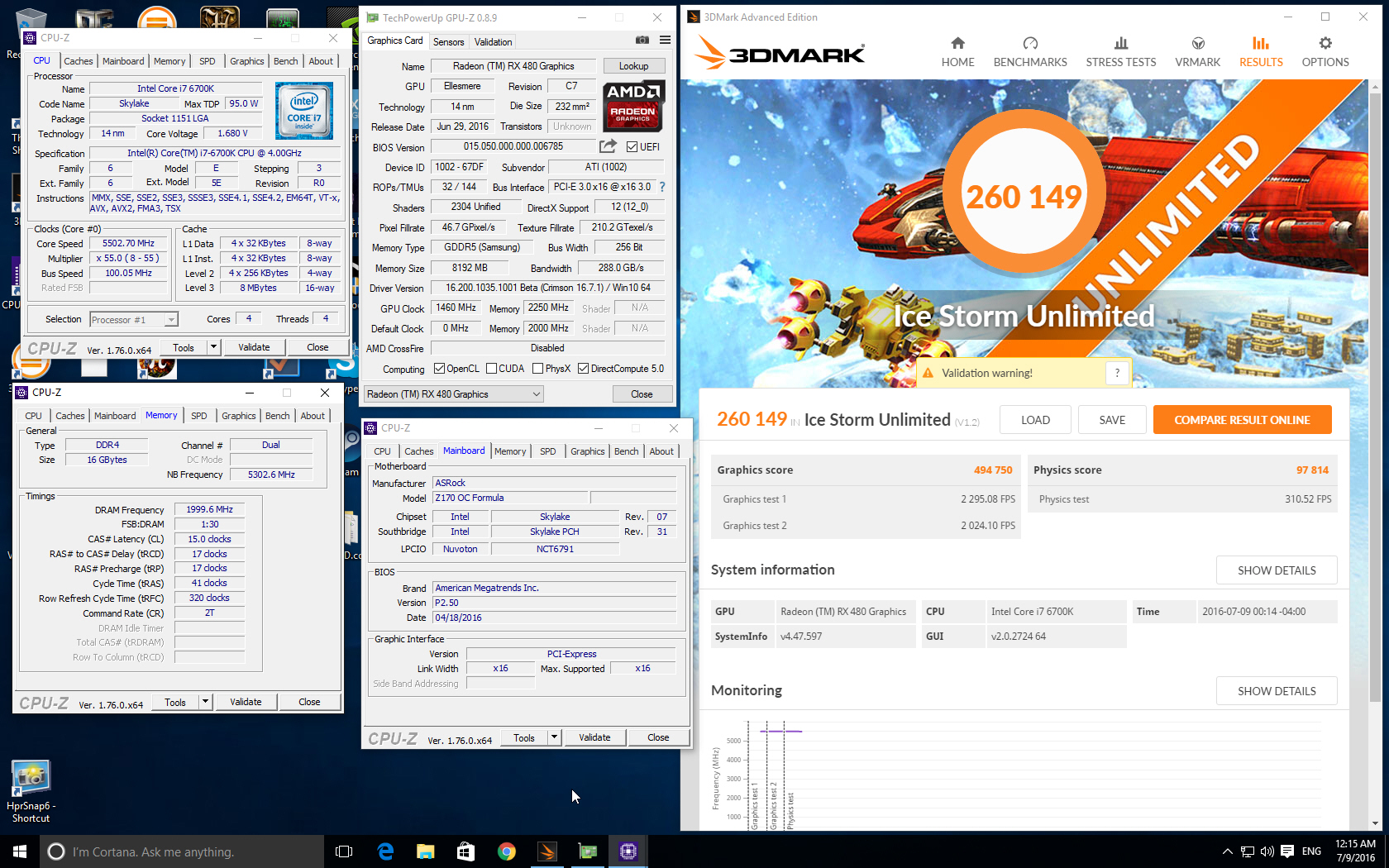Open Task View on the taskbar
Image resolution: width=1389 pixels, height=868 pixels.
[x=344, y=851]
